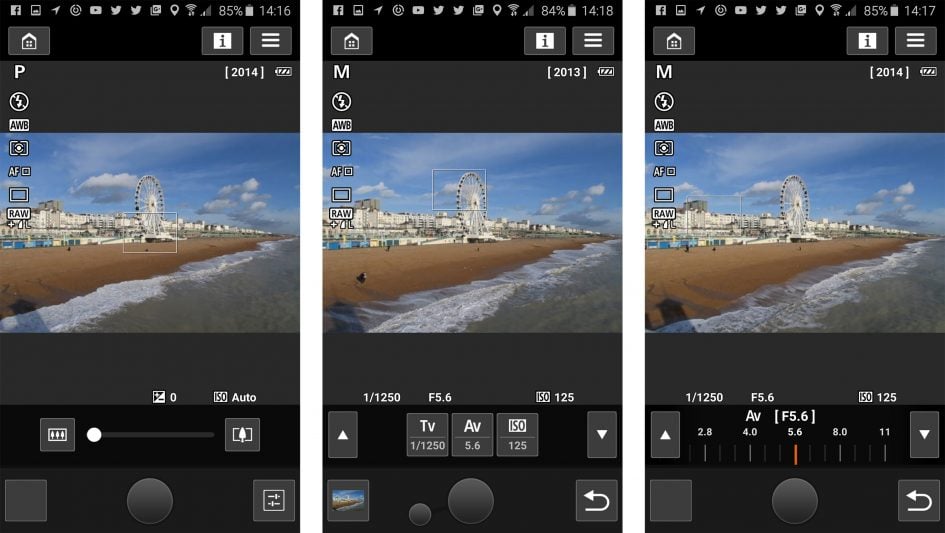Select the Tv 1/1250 shutter speed tile
945x533 pixels.
427,435
